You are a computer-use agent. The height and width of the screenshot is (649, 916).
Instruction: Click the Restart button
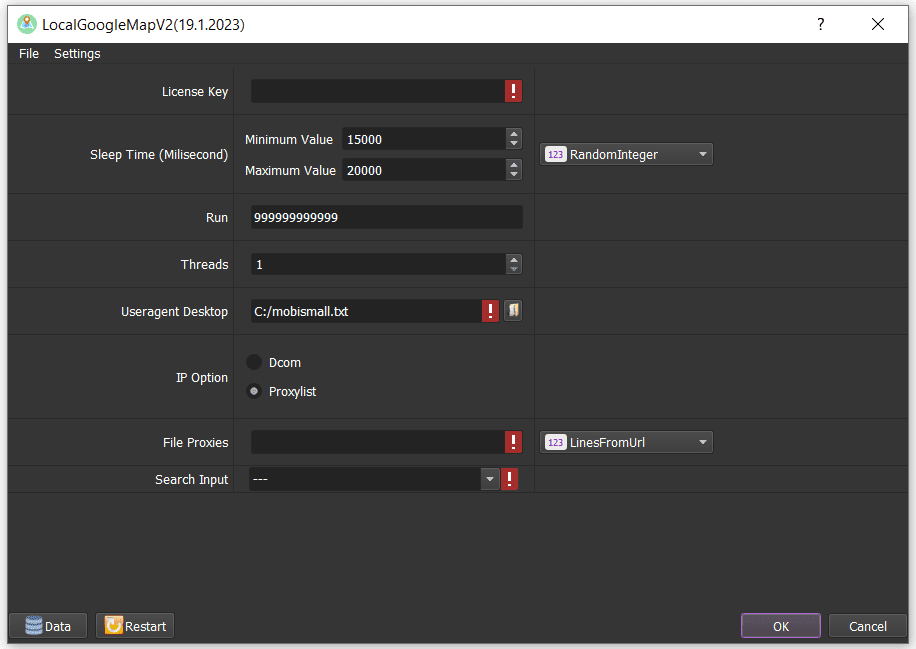pos(135,626)
